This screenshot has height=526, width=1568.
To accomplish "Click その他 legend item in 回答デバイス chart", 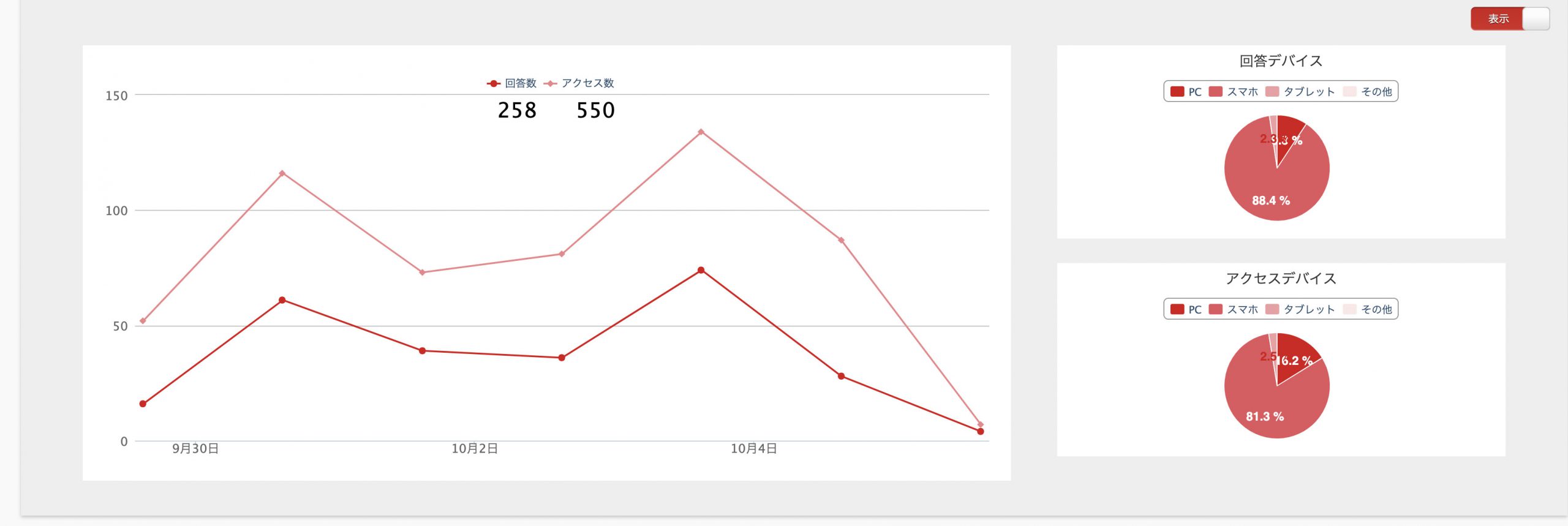I will click(1367, 92).
